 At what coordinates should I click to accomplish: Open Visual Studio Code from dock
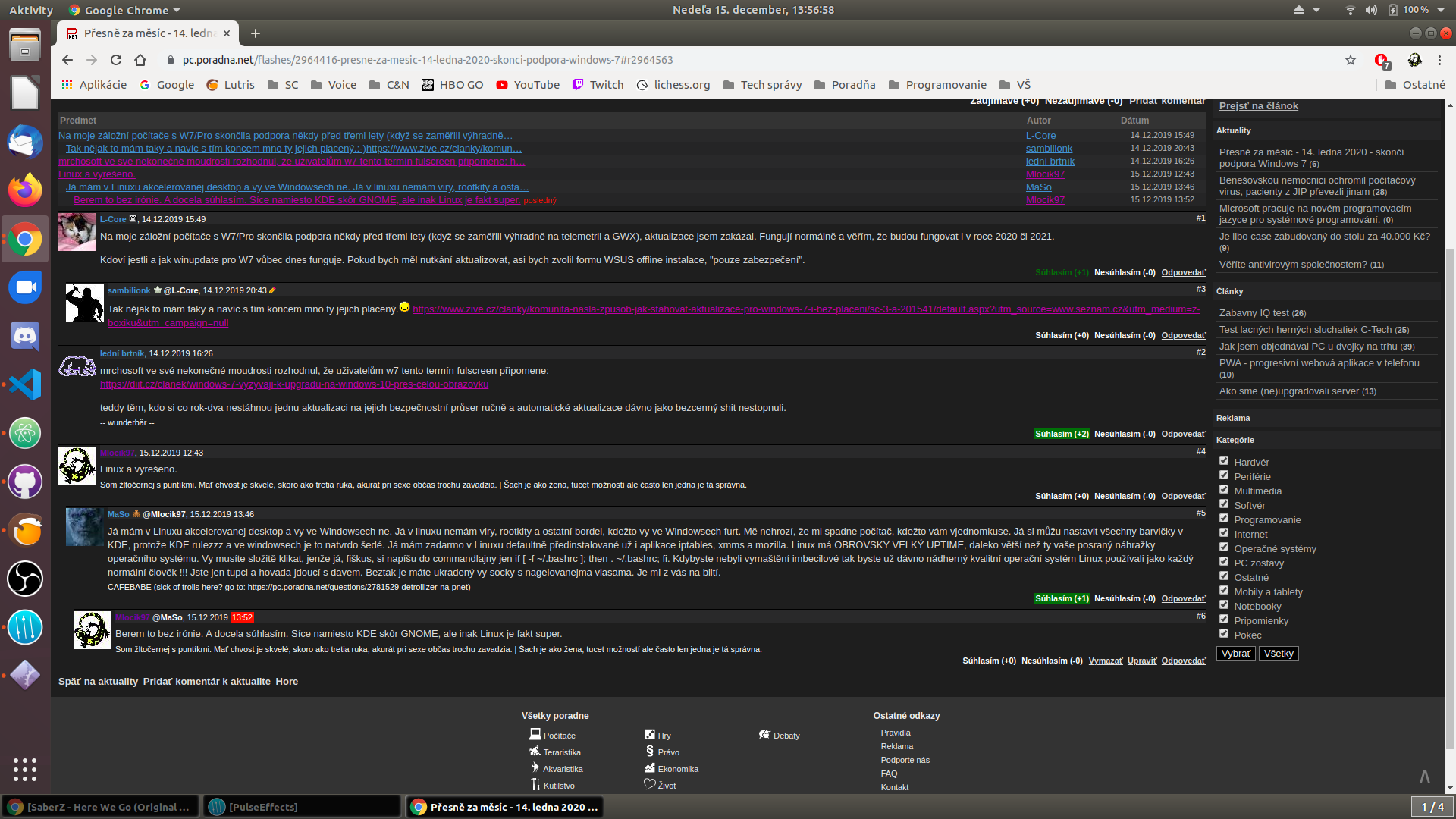click(x=25, y=384)
